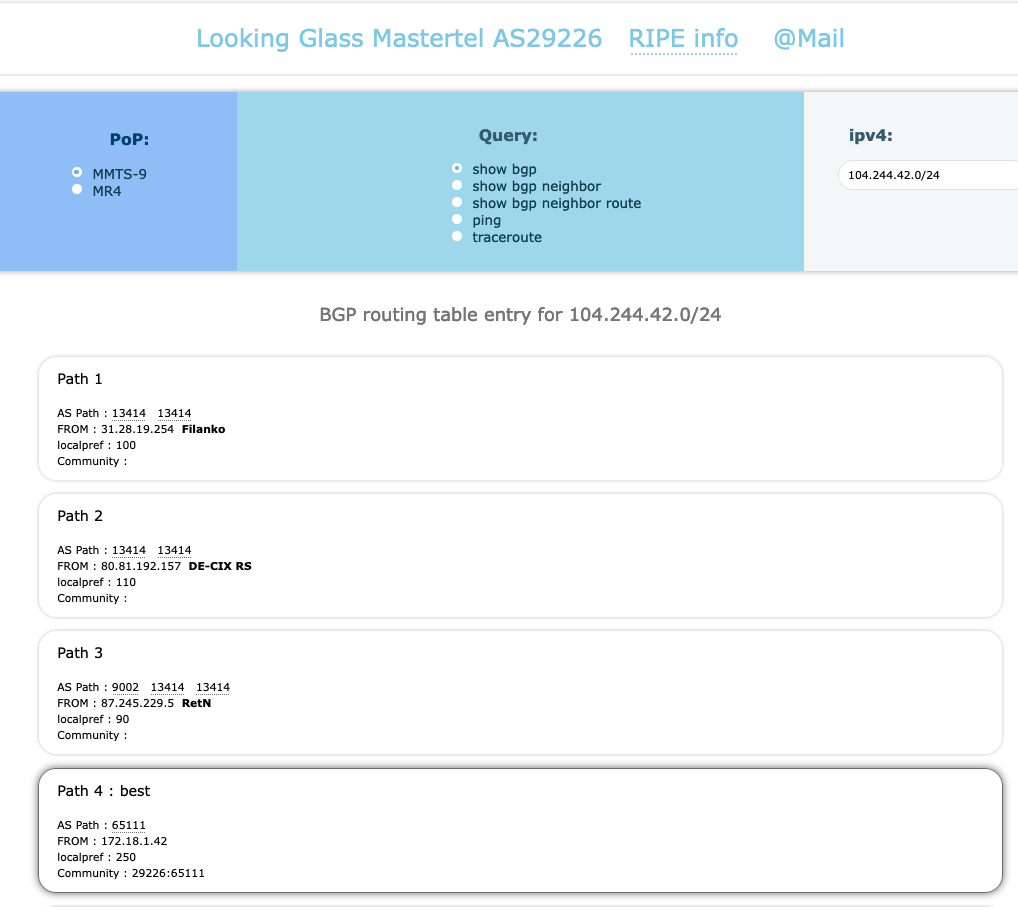Image resolution: width=1018 pixels, height=907 pixels.
Task: Open the @Mail contact link
Action: [x=808, y=39]
